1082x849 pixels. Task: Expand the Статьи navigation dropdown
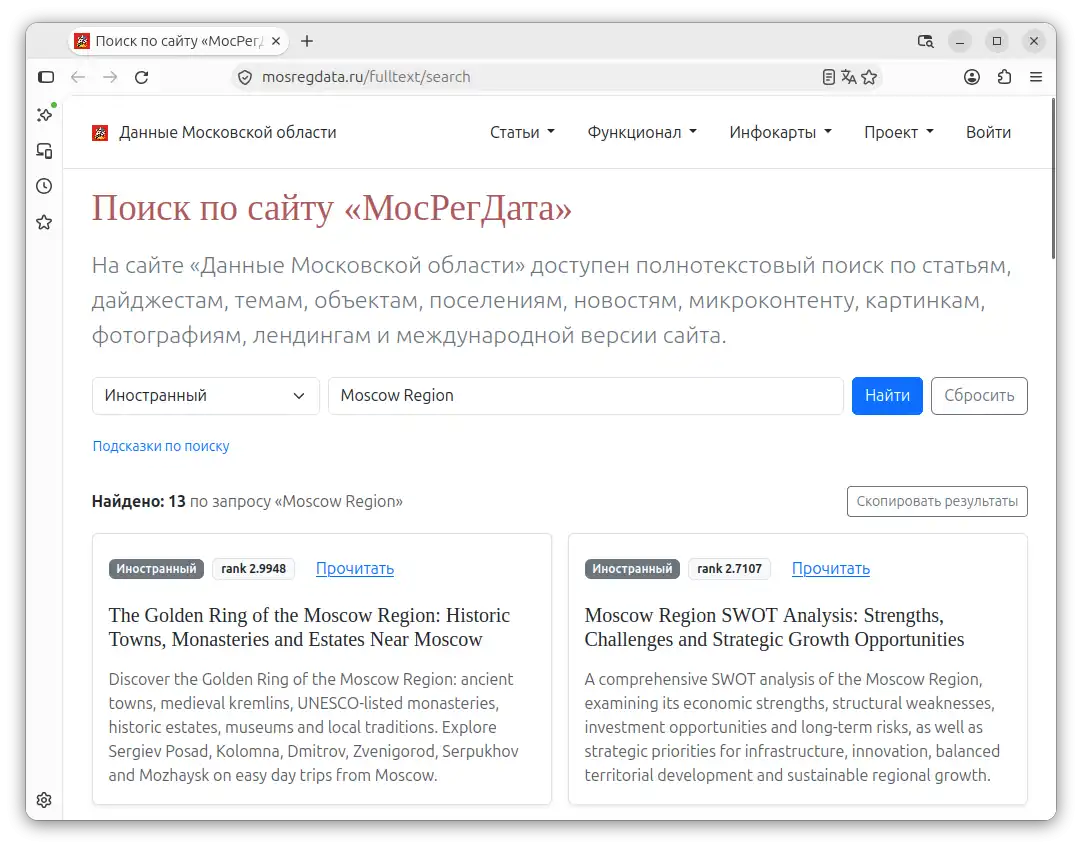point(522,133)
